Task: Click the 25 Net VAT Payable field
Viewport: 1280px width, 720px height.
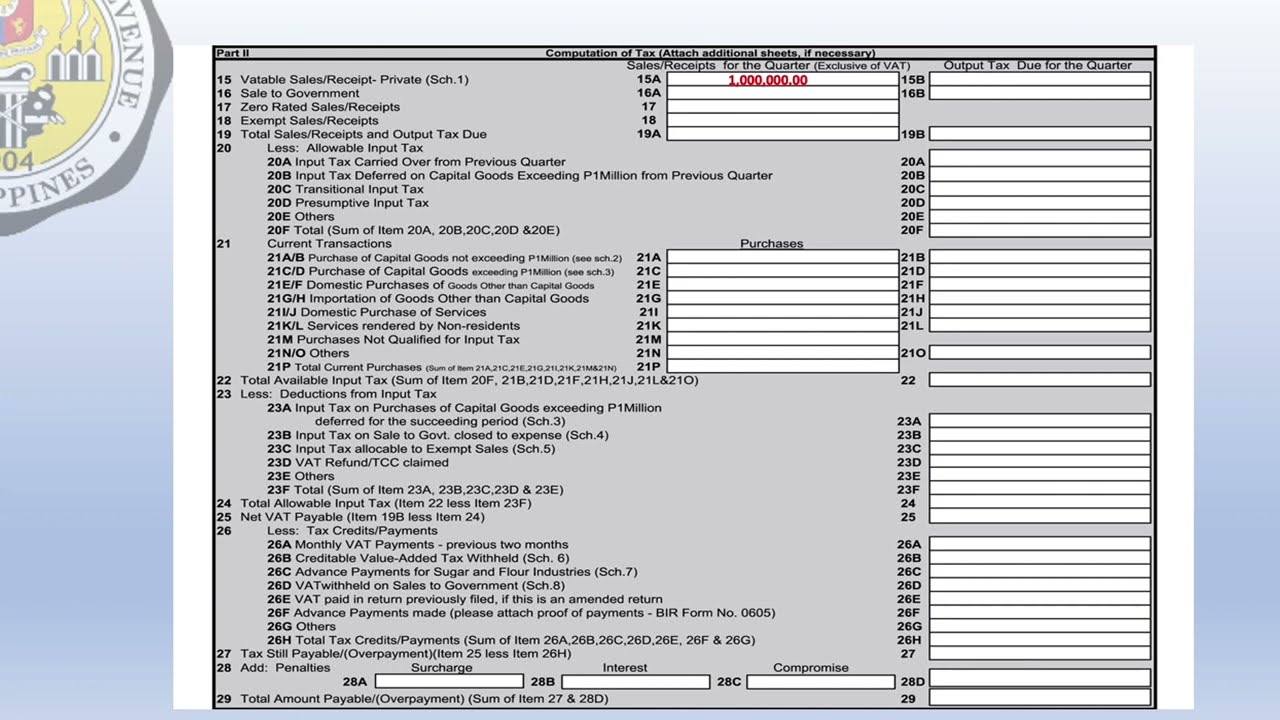Action: click(1040, 517)
